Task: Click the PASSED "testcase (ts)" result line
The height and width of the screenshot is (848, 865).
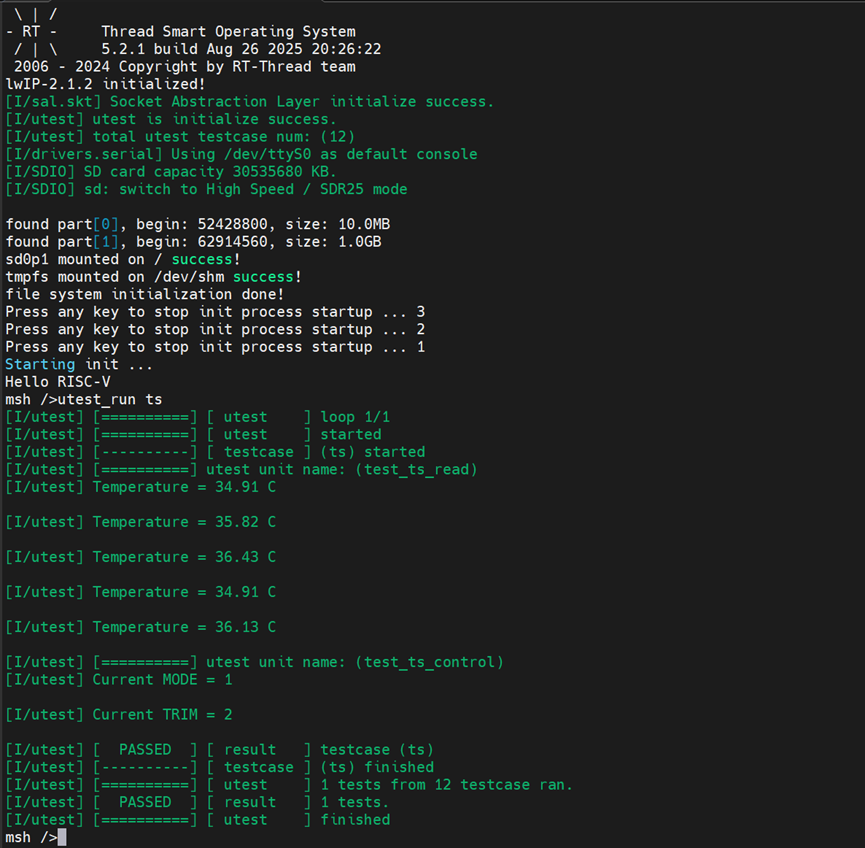Action: pos(220,750)
